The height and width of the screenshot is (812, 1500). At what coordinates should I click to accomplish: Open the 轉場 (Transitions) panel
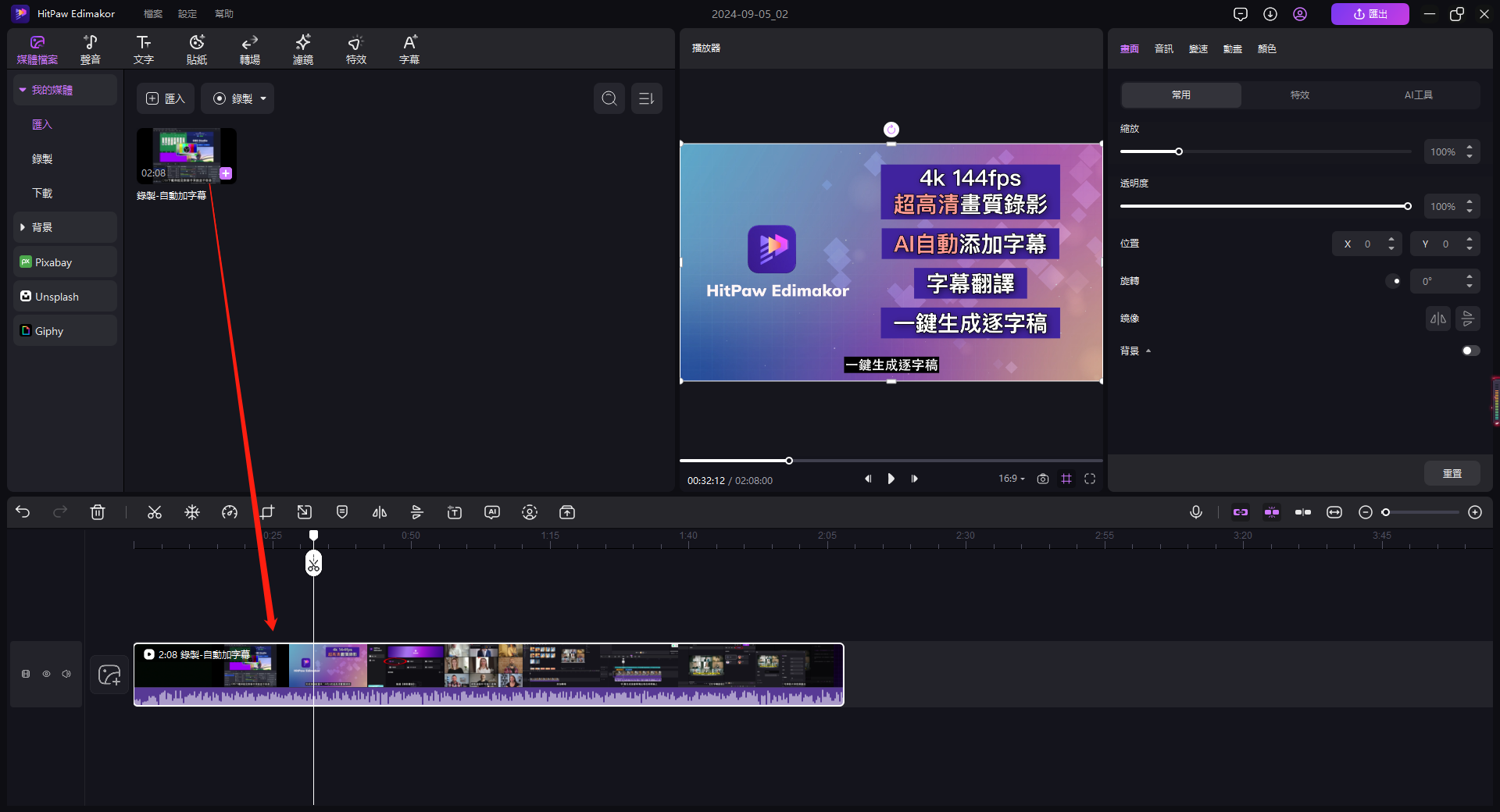pos(250,49)
